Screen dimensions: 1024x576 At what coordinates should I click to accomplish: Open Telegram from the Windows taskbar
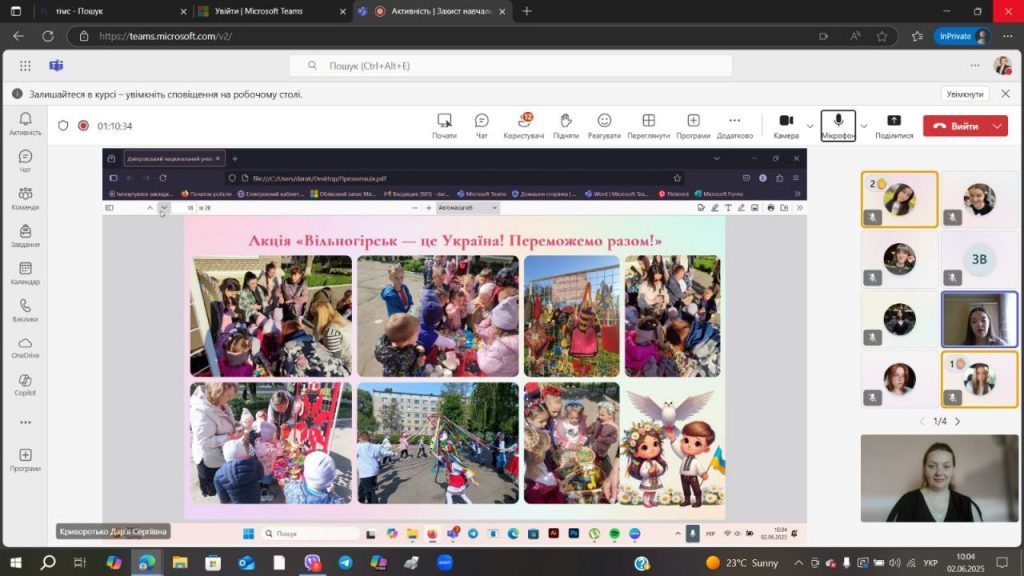(345, 563)
